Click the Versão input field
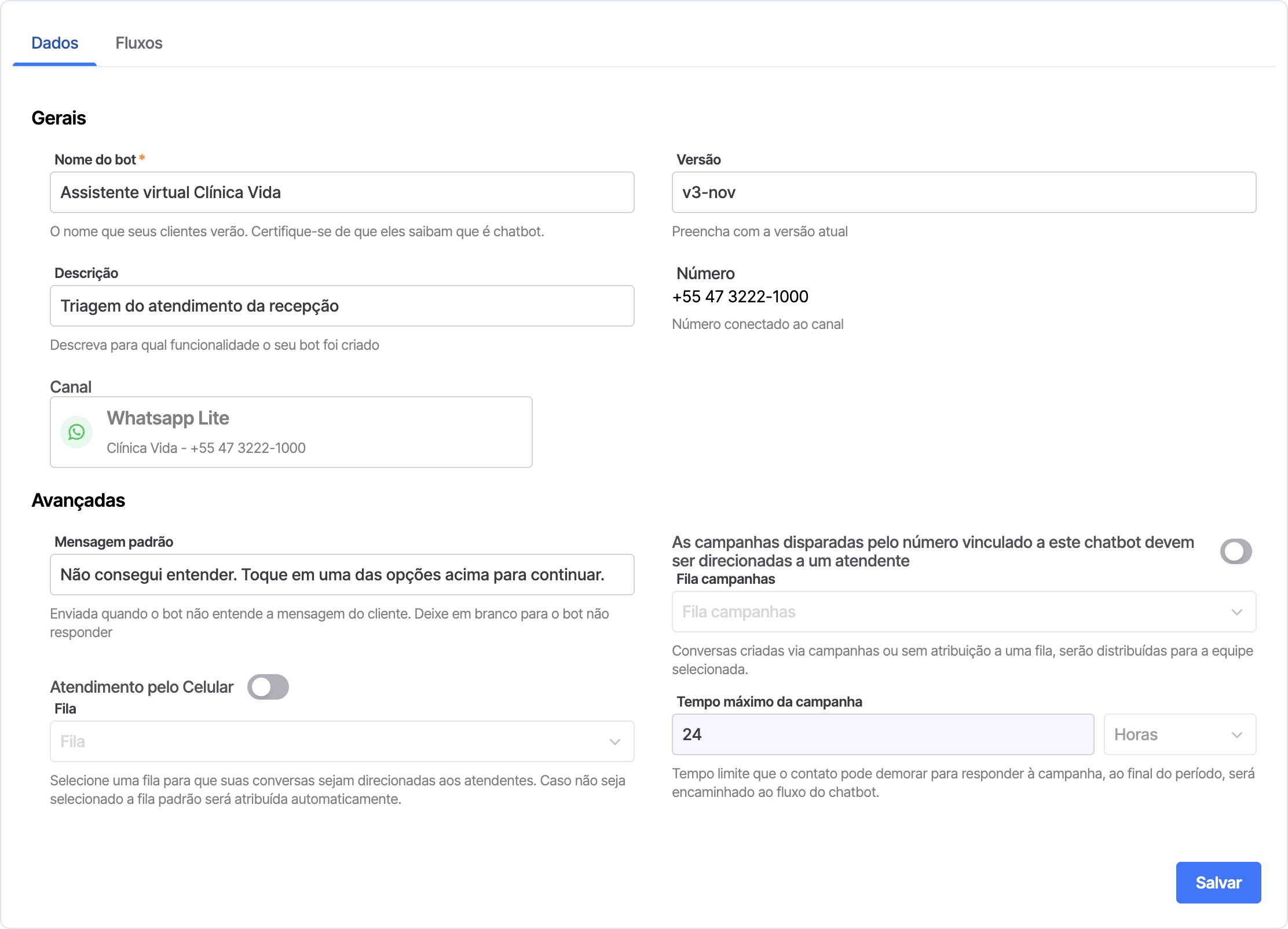The width and height of the screenshot is (1288, 929). coord(964,192)
